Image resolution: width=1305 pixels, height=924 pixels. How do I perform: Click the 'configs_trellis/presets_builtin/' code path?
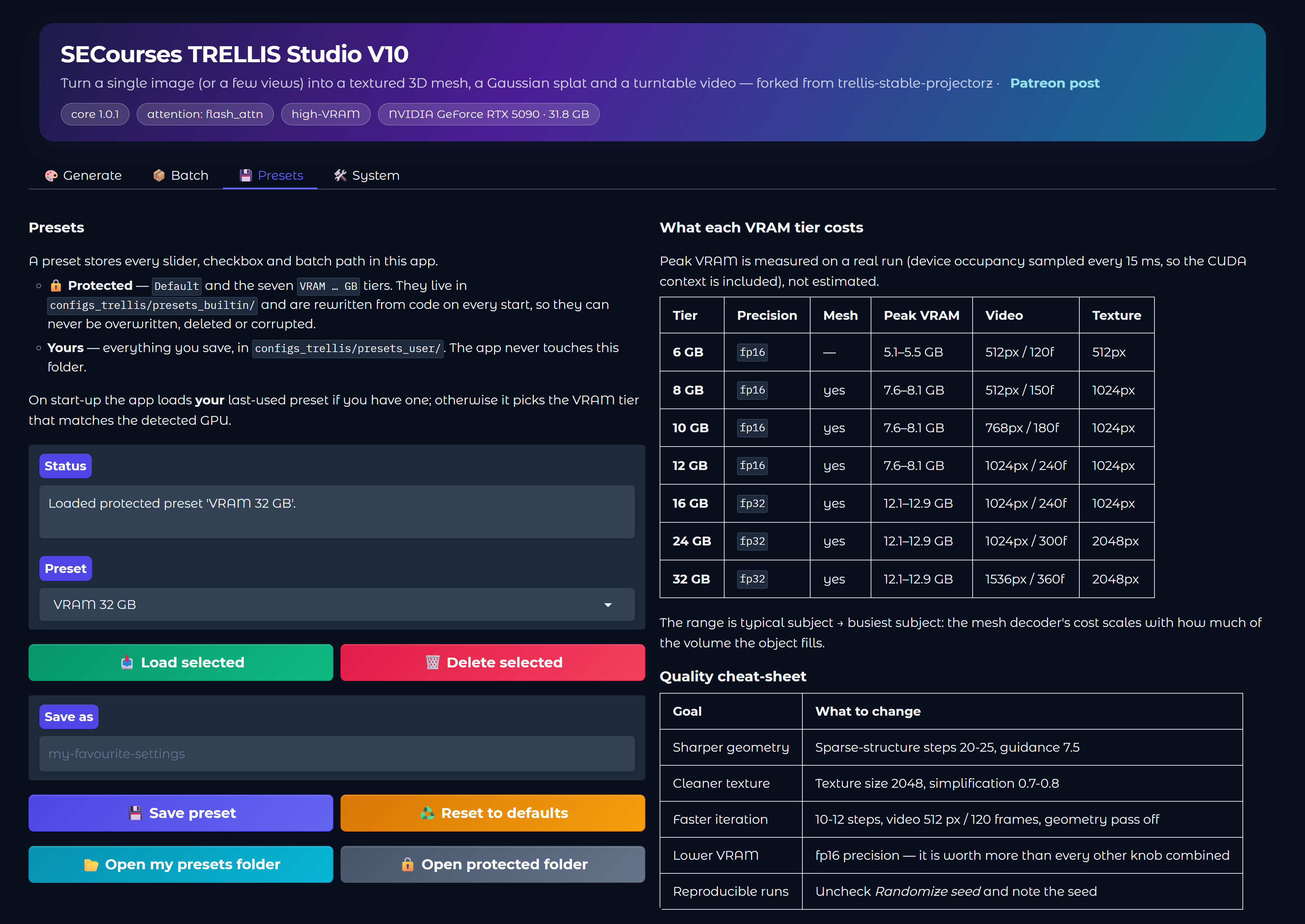click(x=153, y=306)
